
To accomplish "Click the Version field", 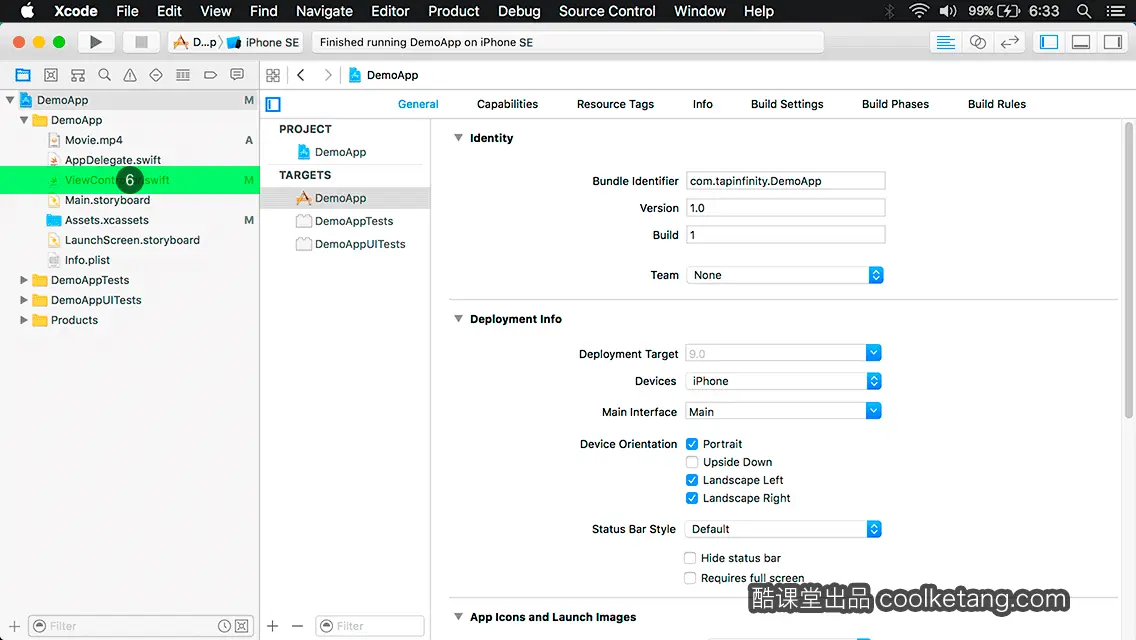I will tap(785, 208).
